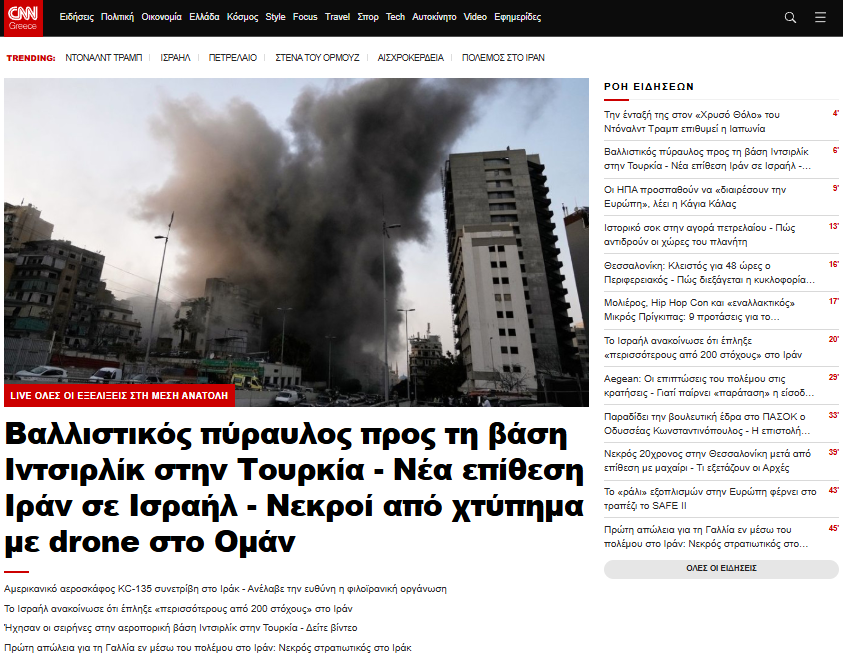Open the KC-135 aircraft crash sub-headline
The image size is (843, 661).
point(225,589)
